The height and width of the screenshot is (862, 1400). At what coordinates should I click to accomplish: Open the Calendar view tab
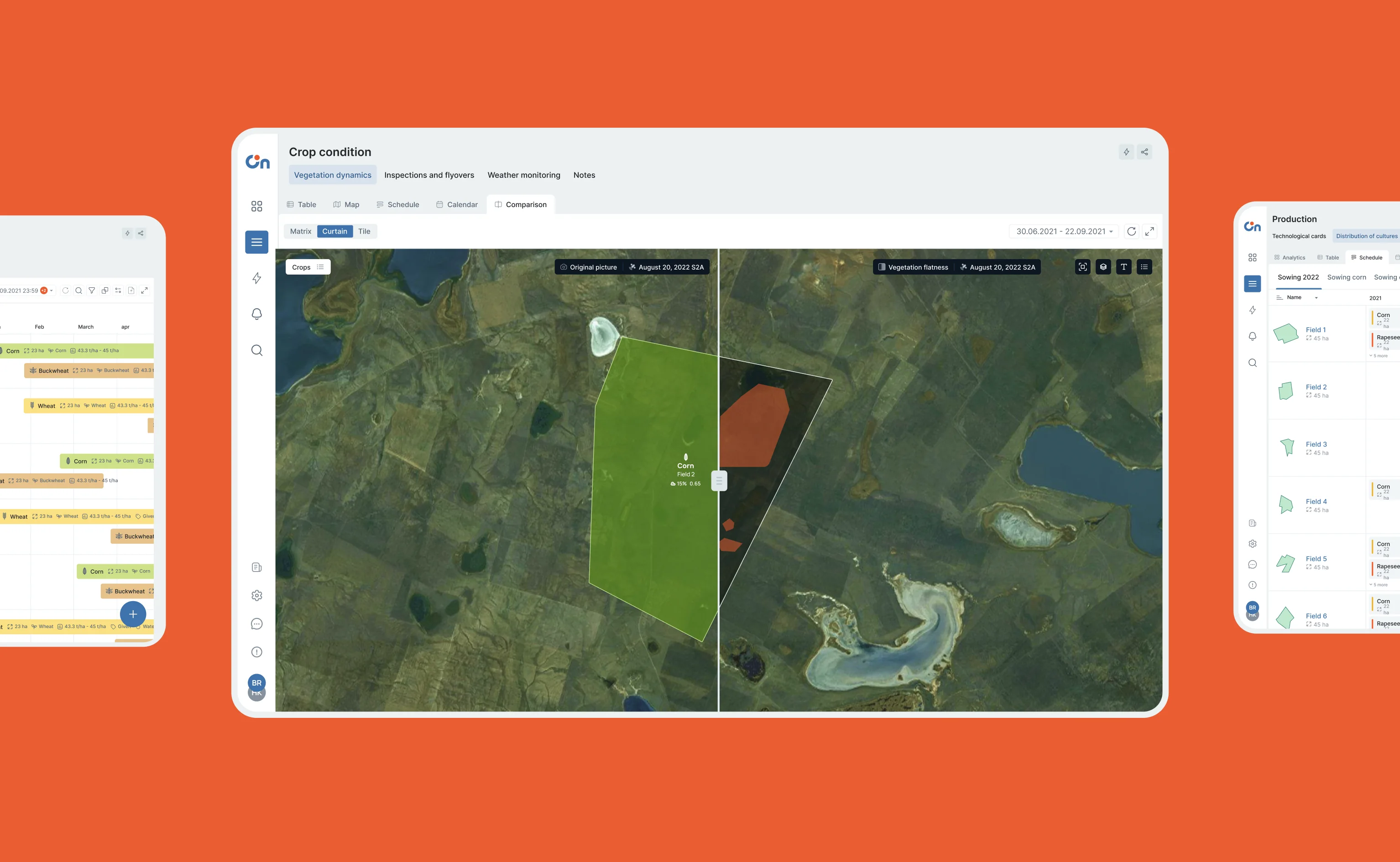pos(457,205)
